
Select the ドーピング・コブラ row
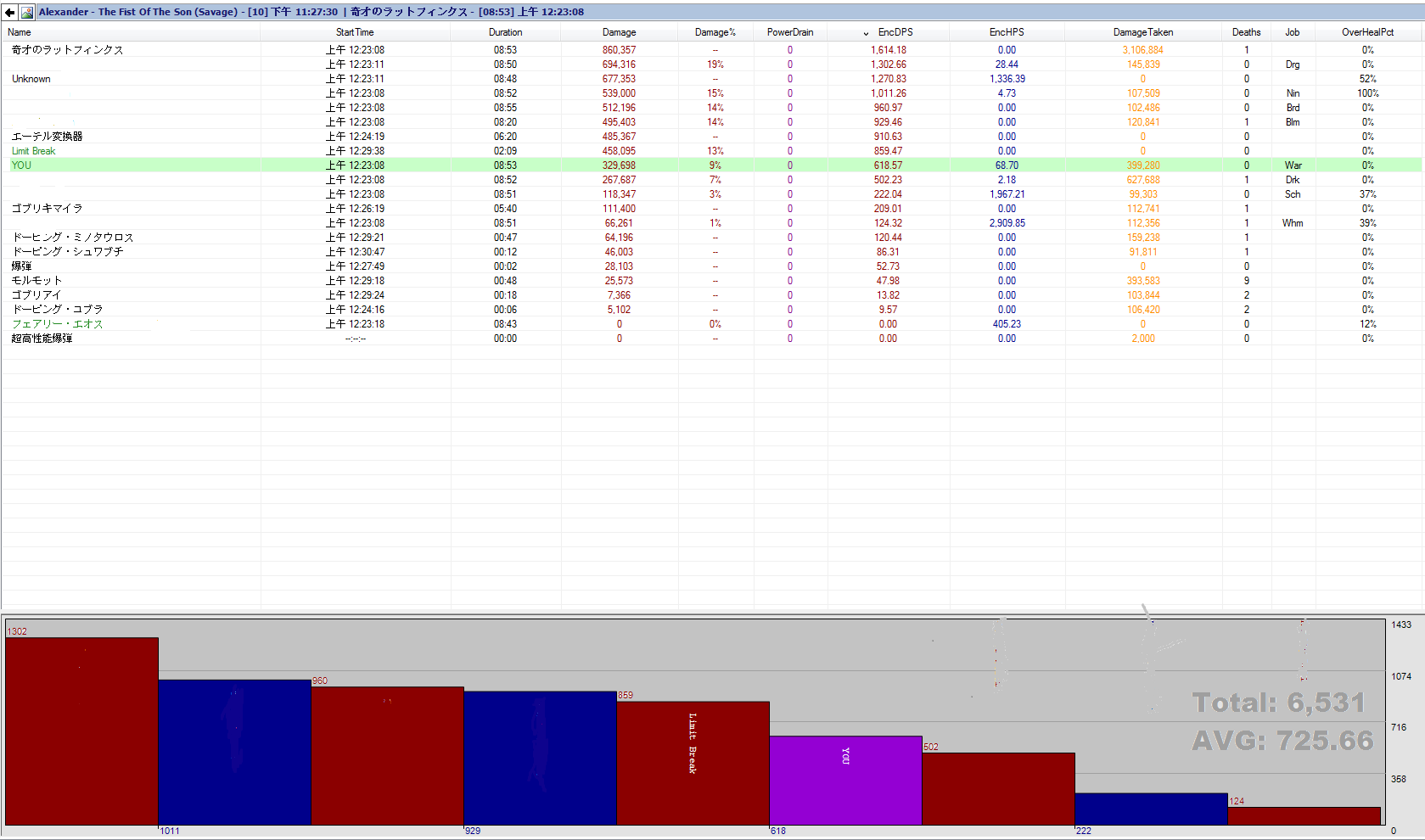(57, 310)
